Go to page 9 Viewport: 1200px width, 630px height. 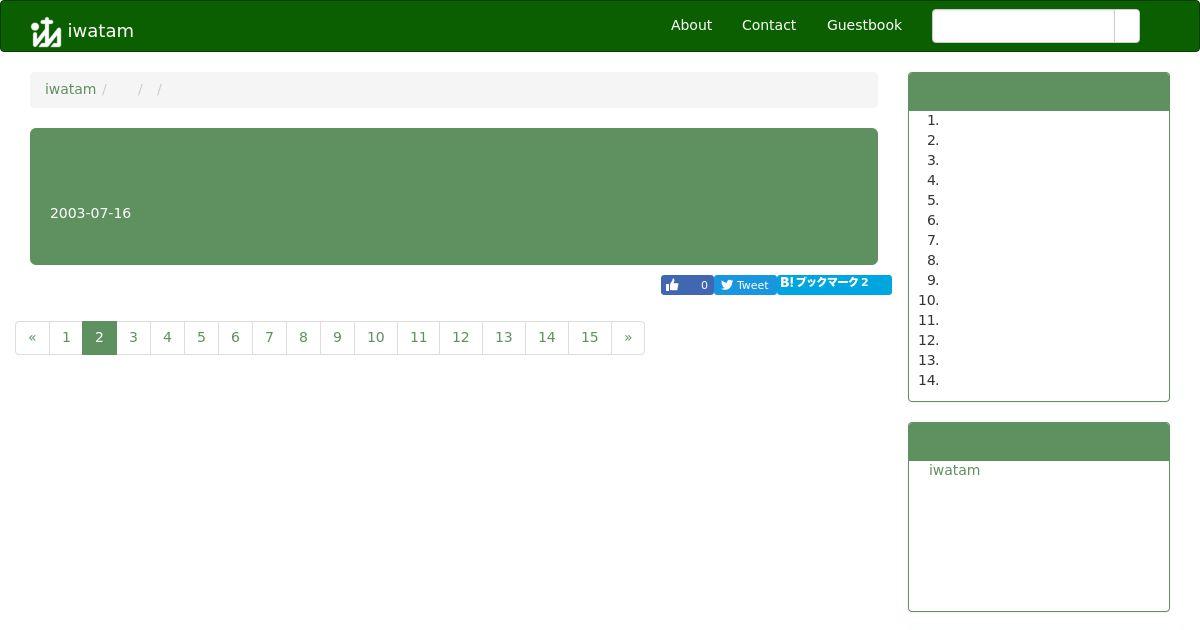(x=337, y=337)
